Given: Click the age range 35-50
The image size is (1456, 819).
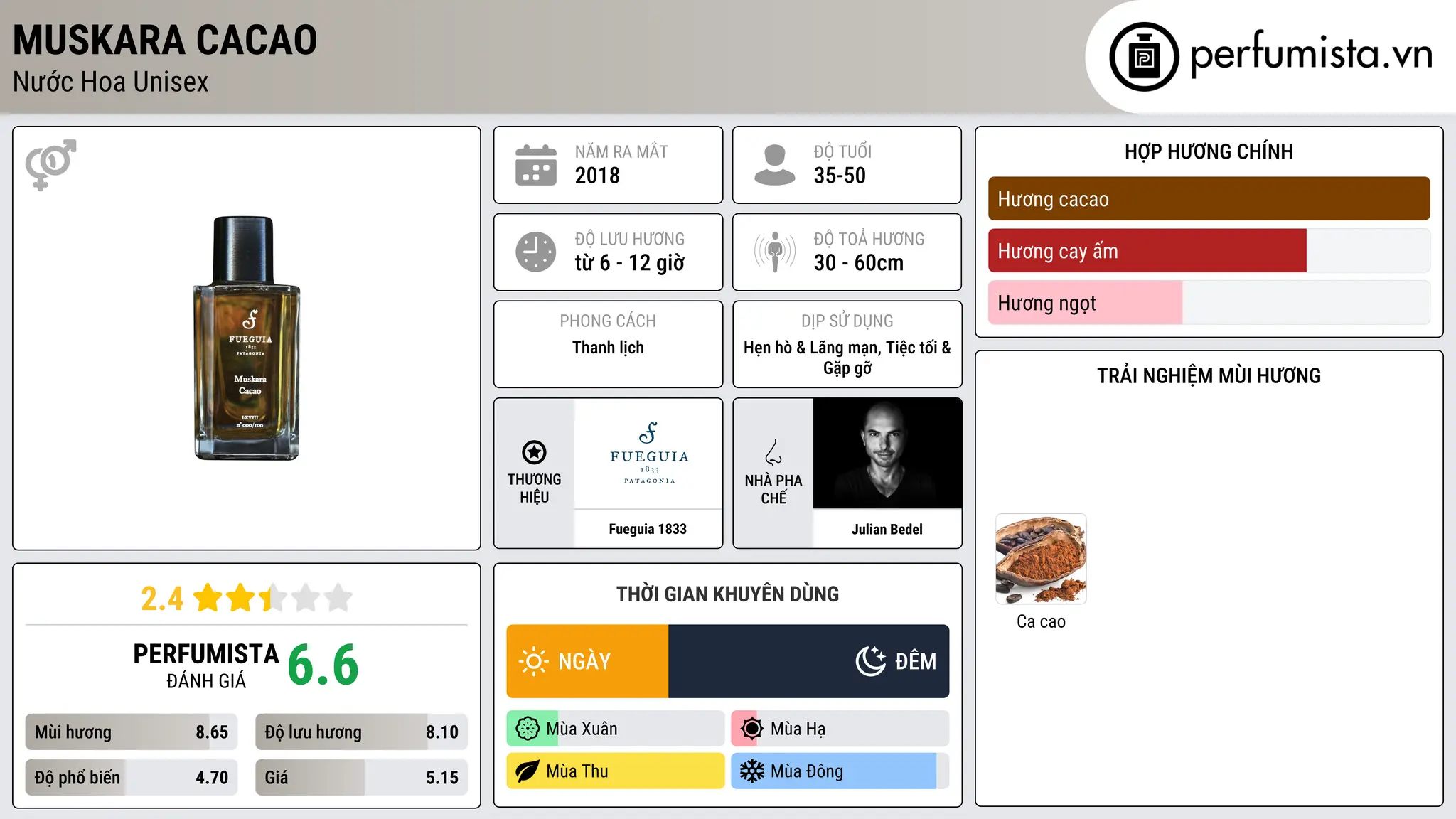Looking at the screenshot, I should point(840,176).
